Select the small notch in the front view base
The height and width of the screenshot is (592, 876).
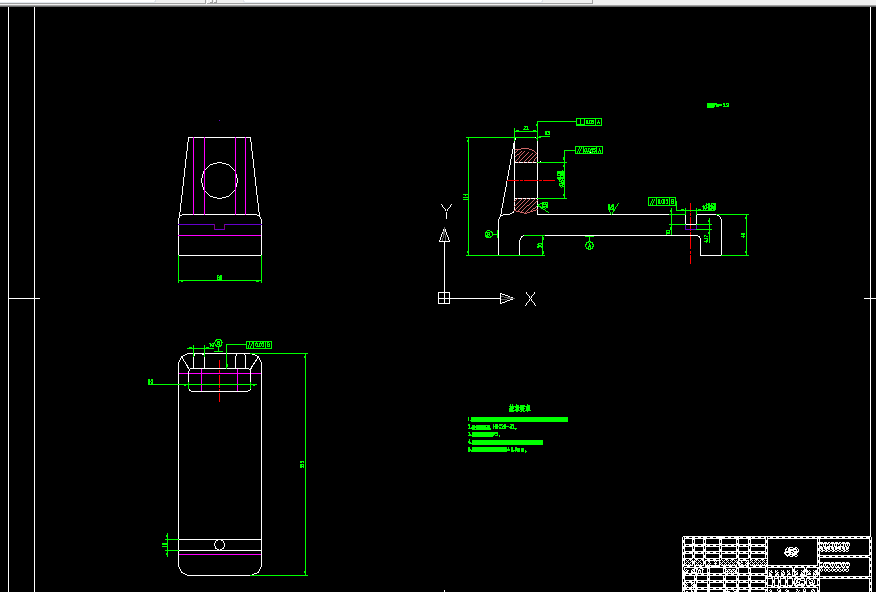tap(220, 227)
